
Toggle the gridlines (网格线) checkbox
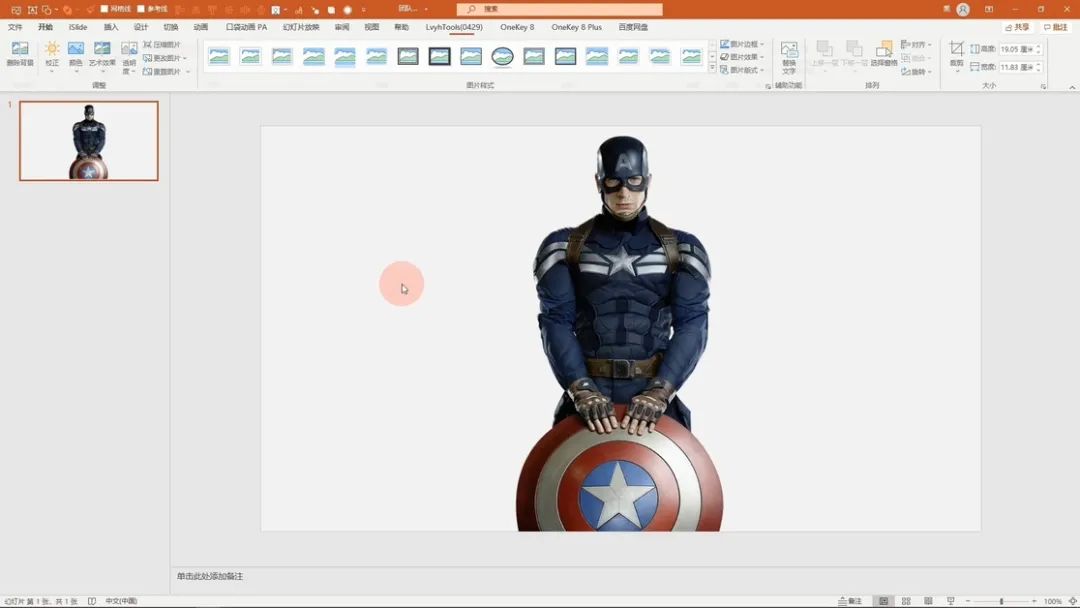point(105,9)
